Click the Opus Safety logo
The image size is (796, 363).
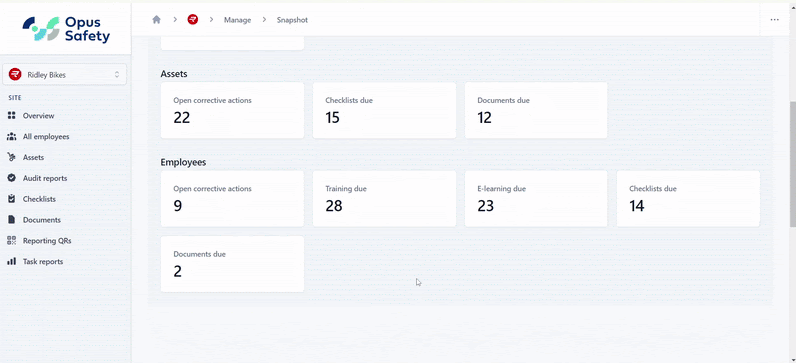(x=66, y=29)
